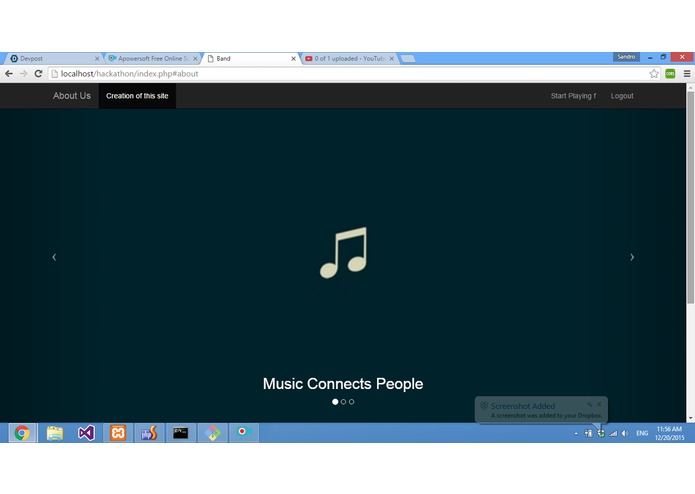Click the music note image
This screenshot has height=494, width=695.
[x=344, y=253]
